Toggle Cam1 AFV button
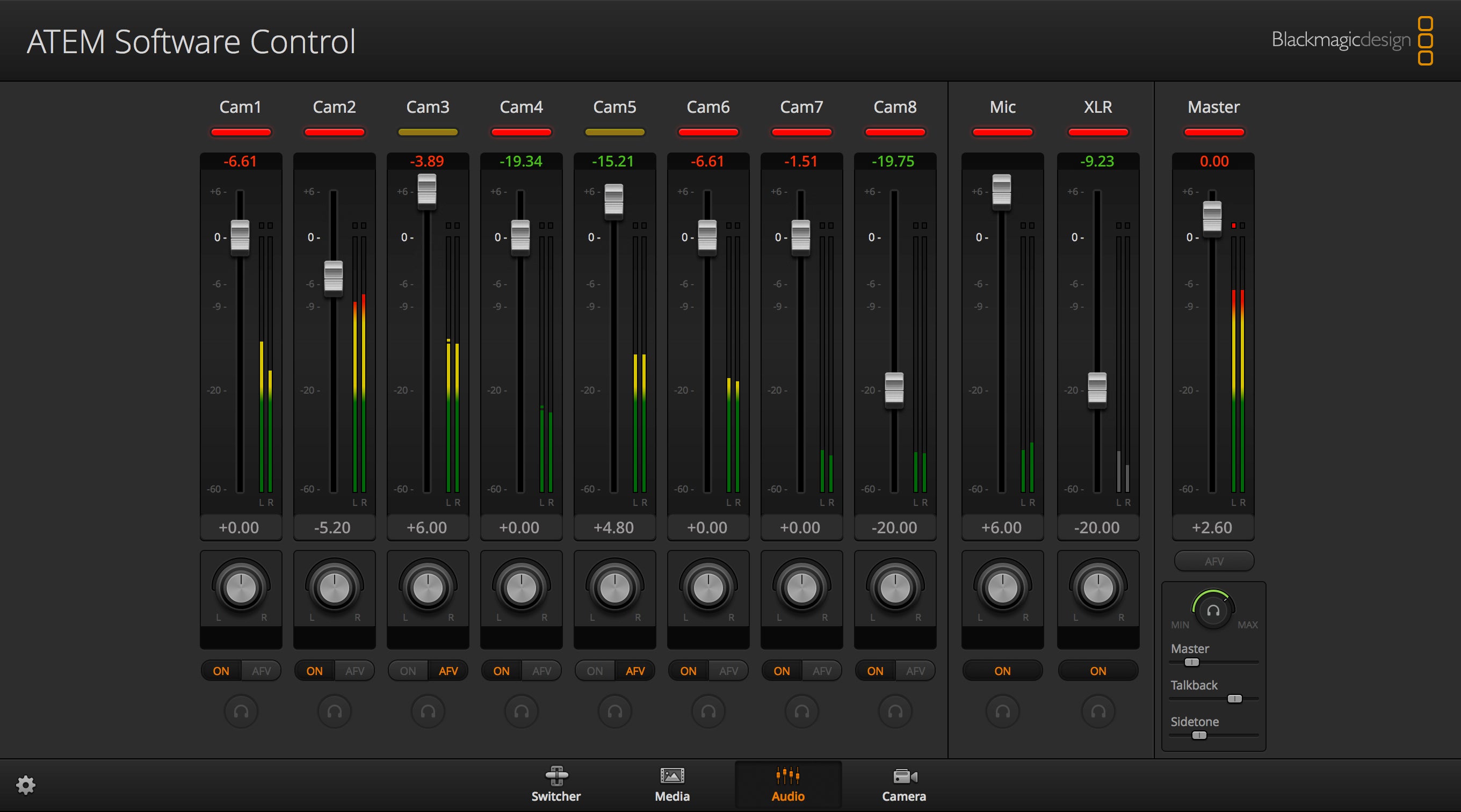 pos(262,671)
